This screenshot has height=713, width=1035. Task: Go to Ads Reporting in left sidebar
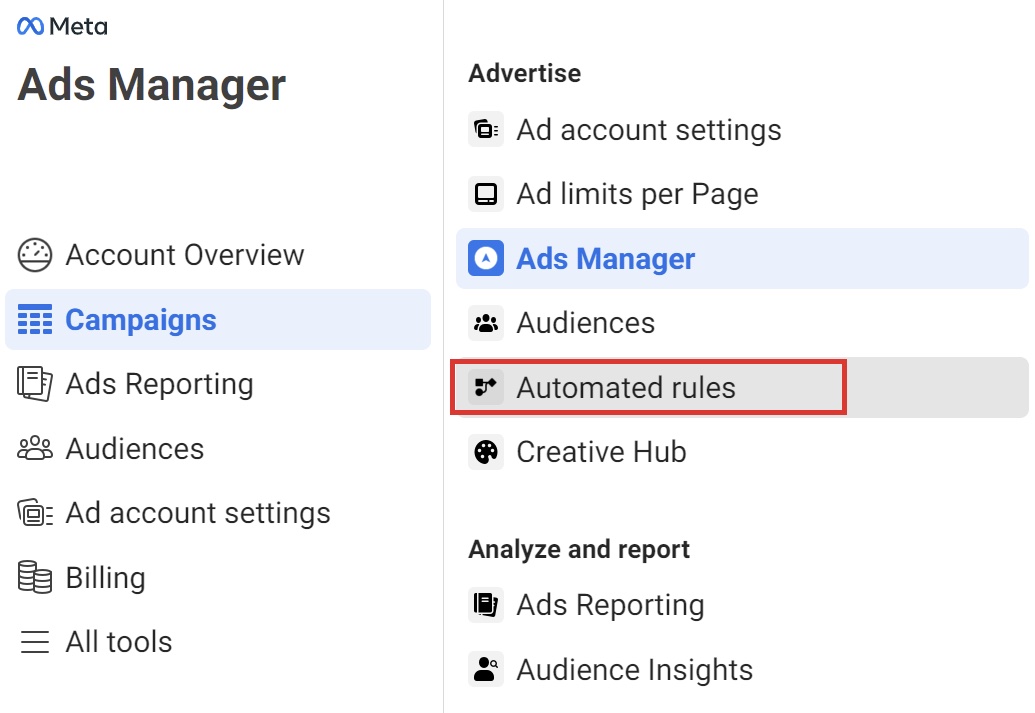[218, 384]
